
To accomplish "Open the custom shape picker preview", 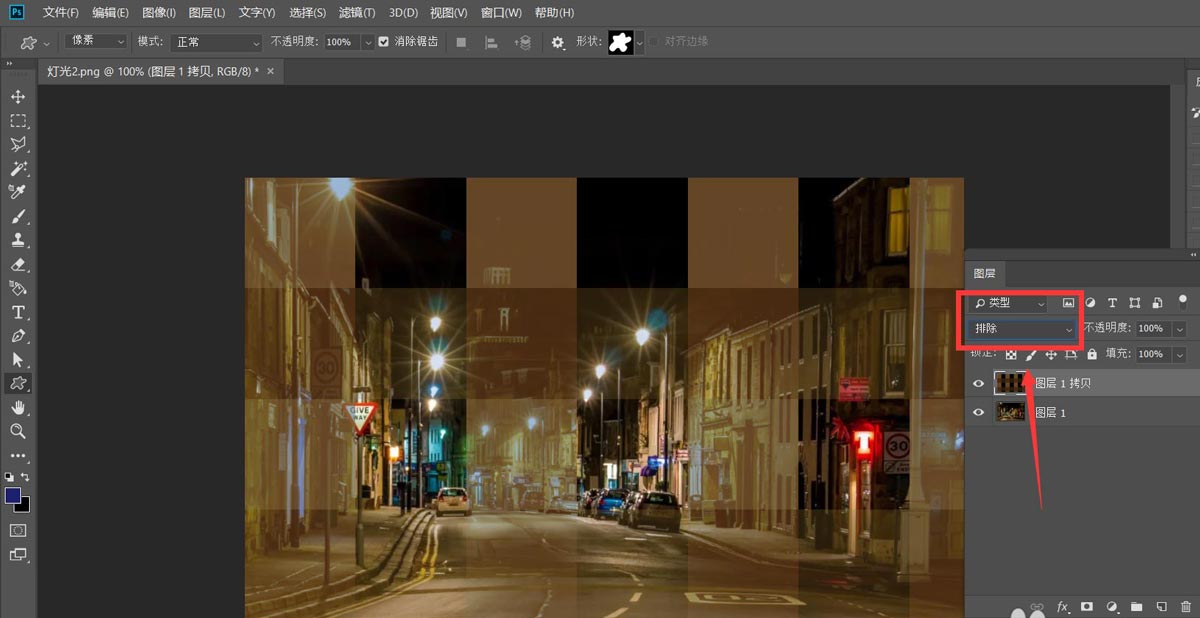I will (x=621, y=42).
